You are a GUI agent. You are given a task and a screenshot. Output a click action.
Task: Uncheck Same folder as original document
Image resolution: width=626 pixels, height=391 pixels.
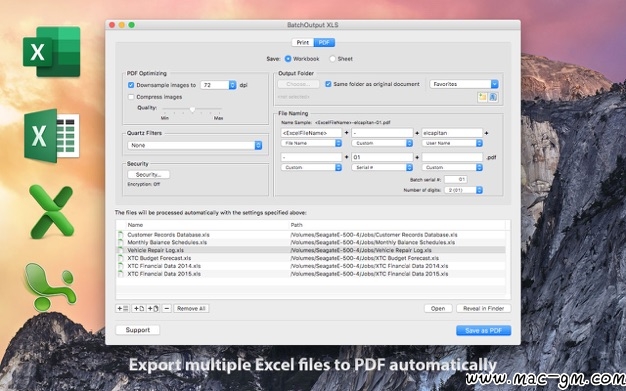pos(328,84)
